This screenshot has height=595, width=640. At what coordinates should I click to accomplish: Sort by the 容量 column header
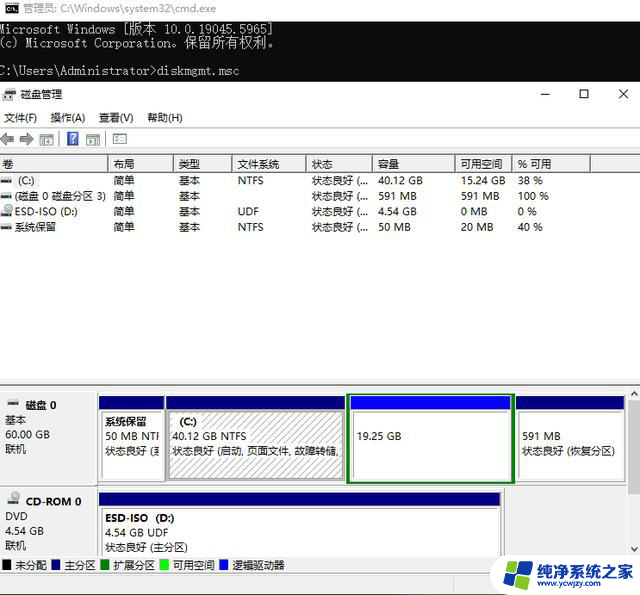click(x=413, y=164)
